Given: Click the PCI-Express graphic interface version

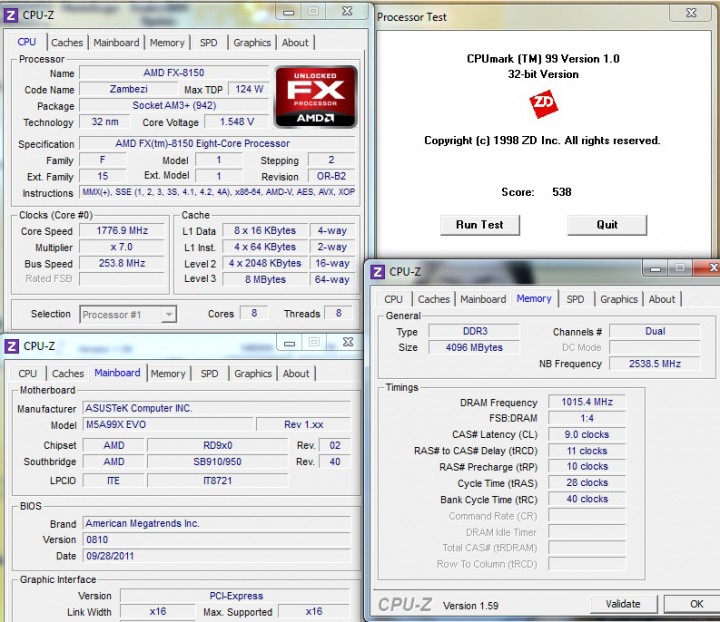Looking at the screenshot, I should 236,596.
